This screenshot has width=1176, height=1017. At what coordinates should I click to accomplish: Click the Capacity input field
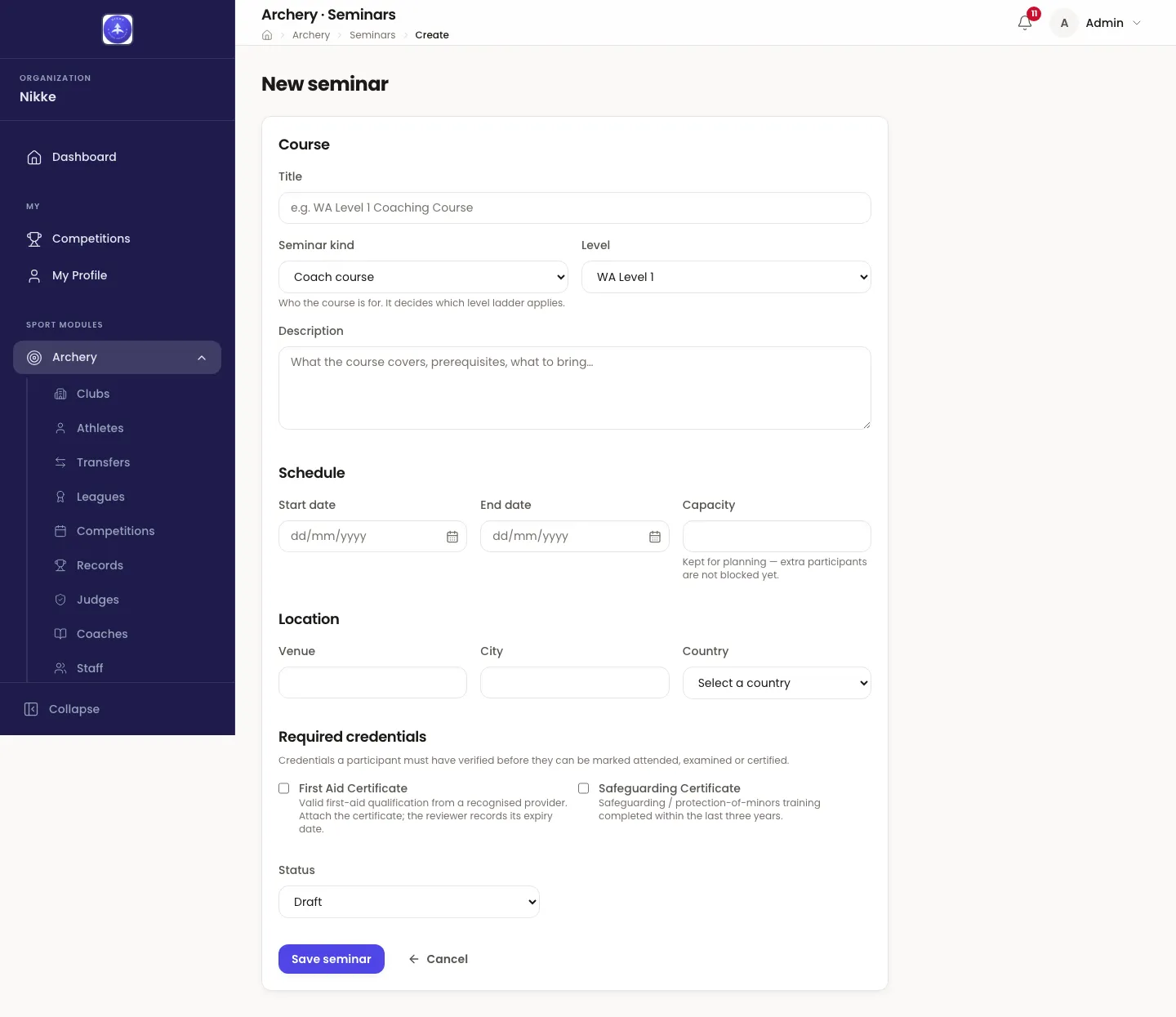[777, 536]
